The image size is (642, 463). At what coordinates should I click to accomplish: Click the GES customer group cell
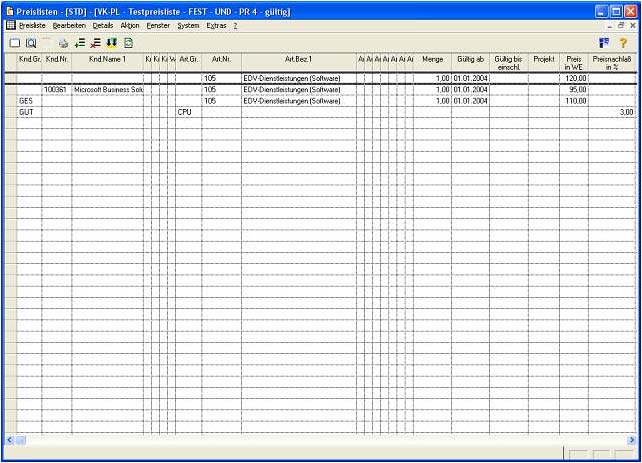point(29,101)
